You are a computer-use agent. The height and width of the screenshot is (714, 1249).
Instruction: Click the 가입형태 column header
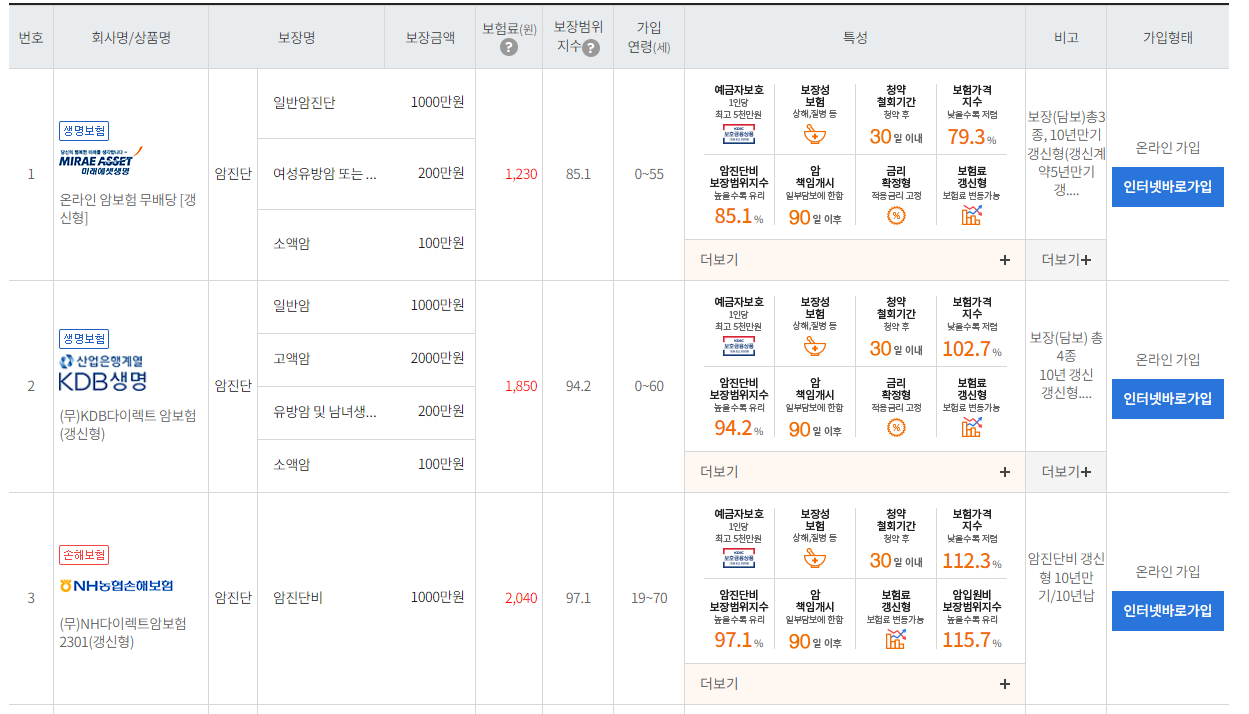1168,38
